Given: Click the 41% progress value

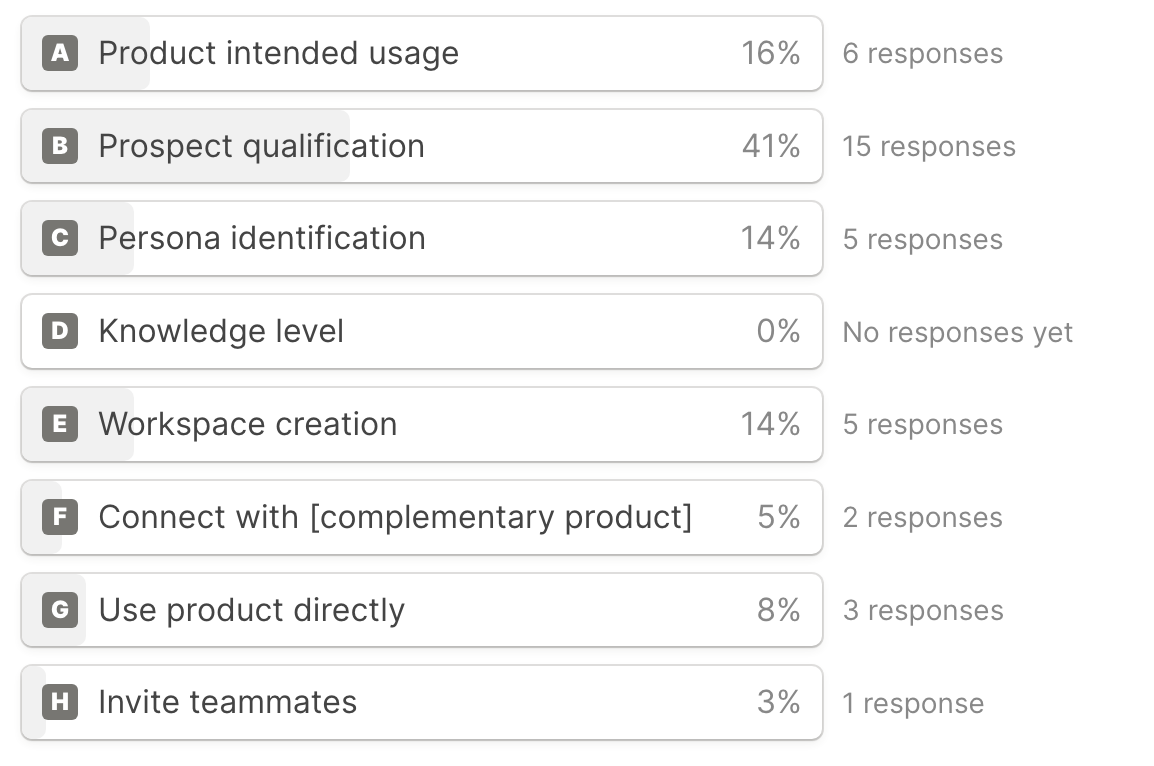Looking at the screenshot, I should 770,146.
